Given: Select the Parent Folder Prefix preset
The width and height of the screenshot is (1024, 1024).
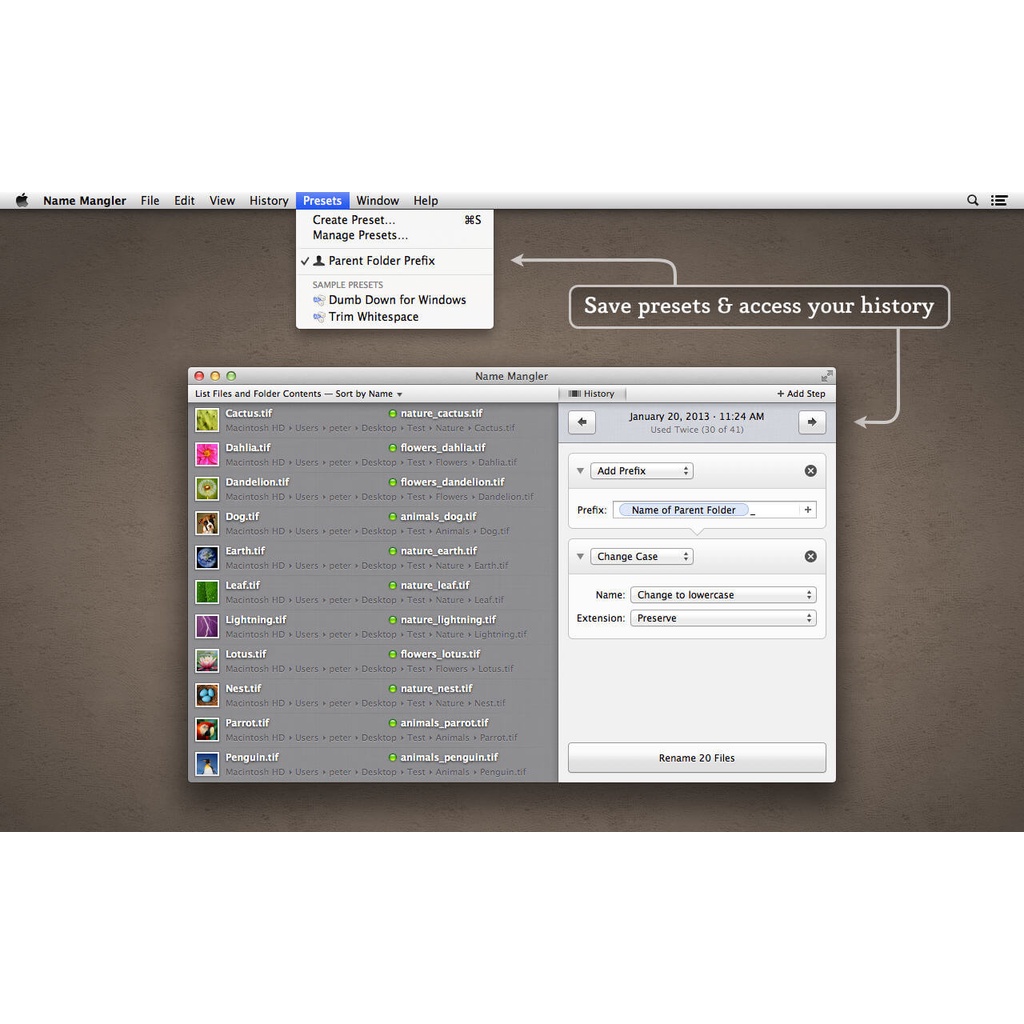Looking at the screenshot, I should pyautogui.click(x=381, y=261).
